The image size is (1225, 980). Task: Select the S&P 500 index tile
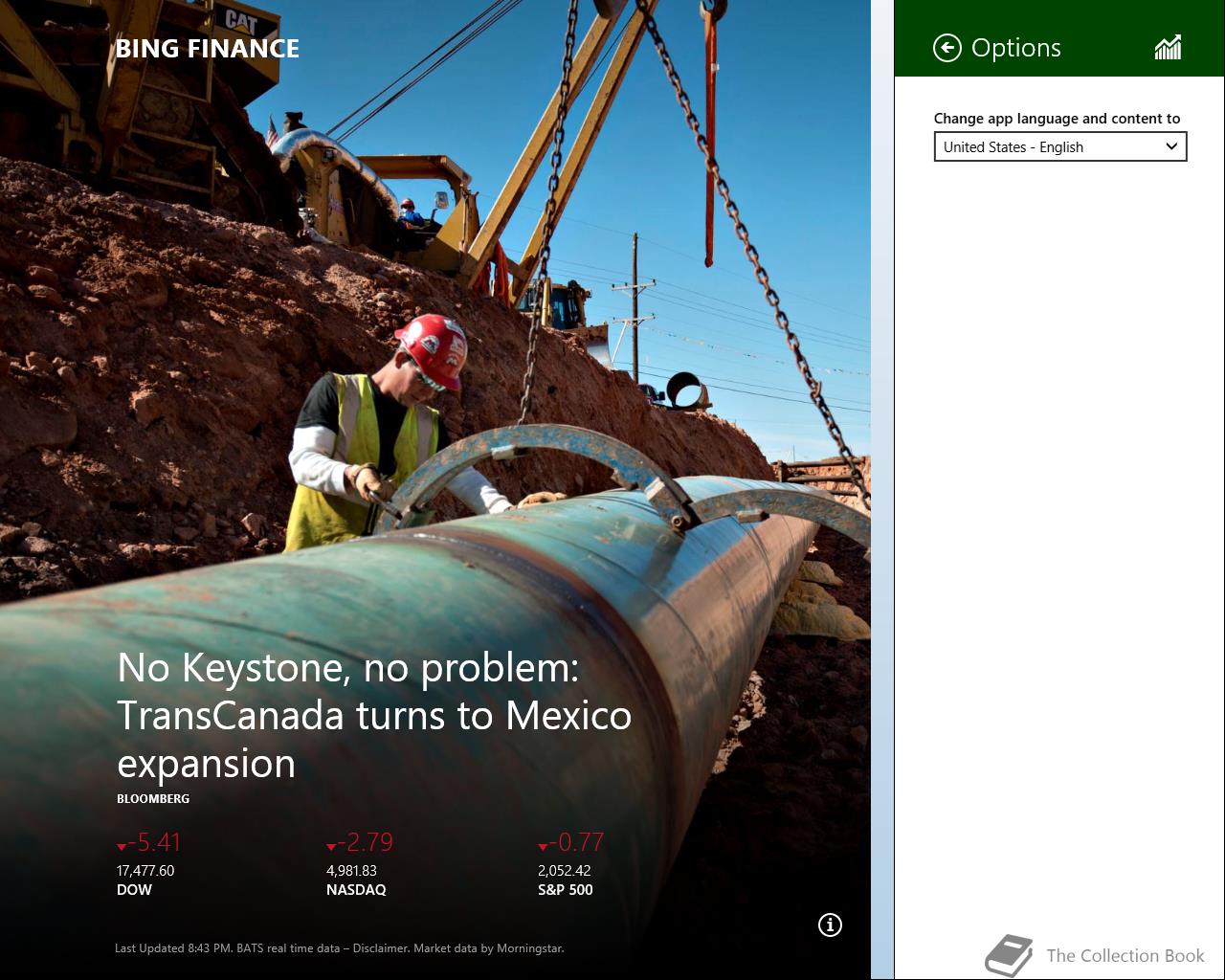571,864
